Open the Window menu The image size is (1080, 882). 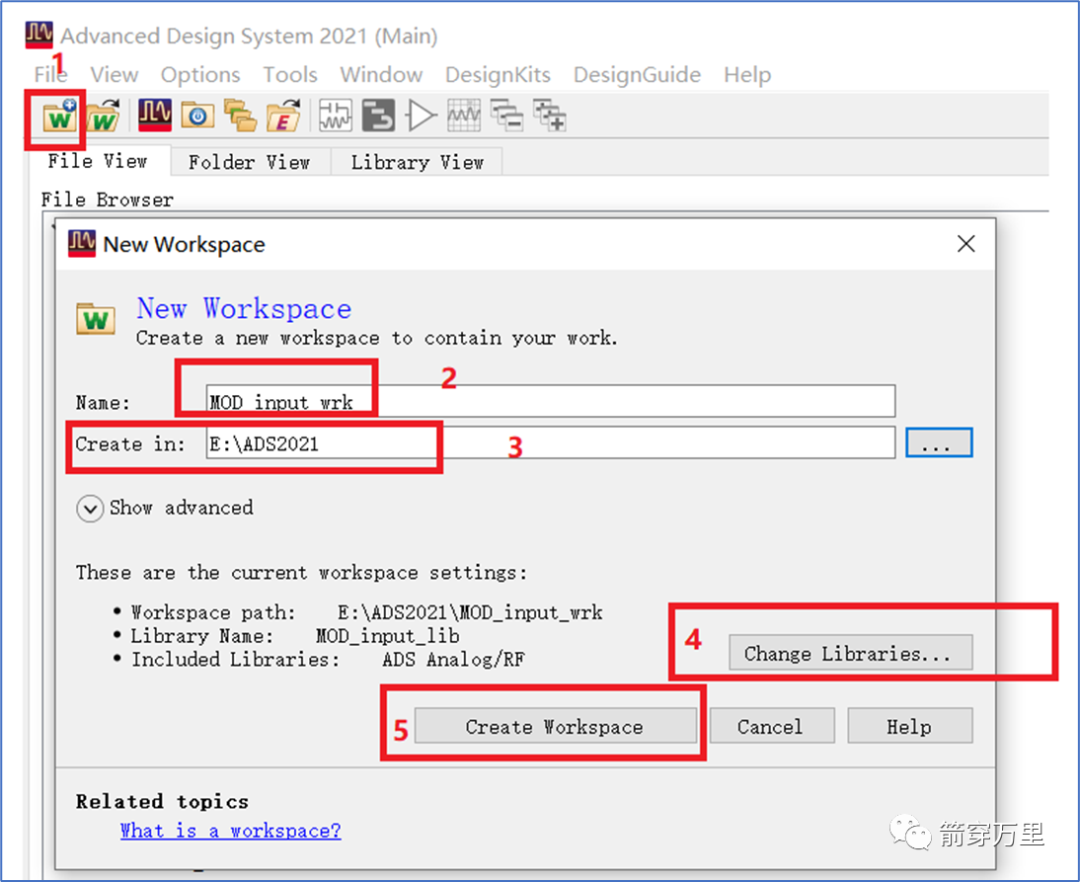point(381,74)
